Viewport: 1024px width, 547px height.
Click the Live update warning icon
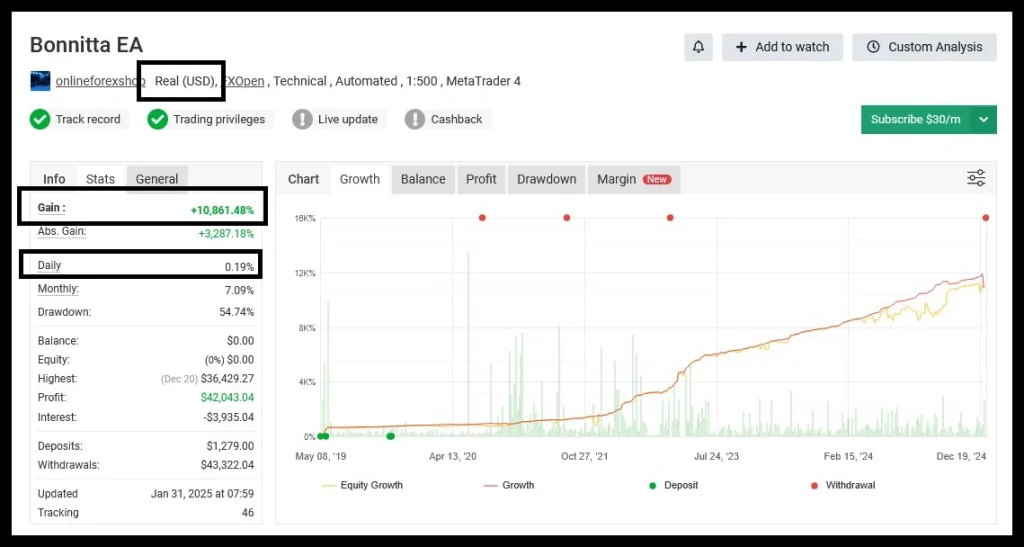[302, 119]
